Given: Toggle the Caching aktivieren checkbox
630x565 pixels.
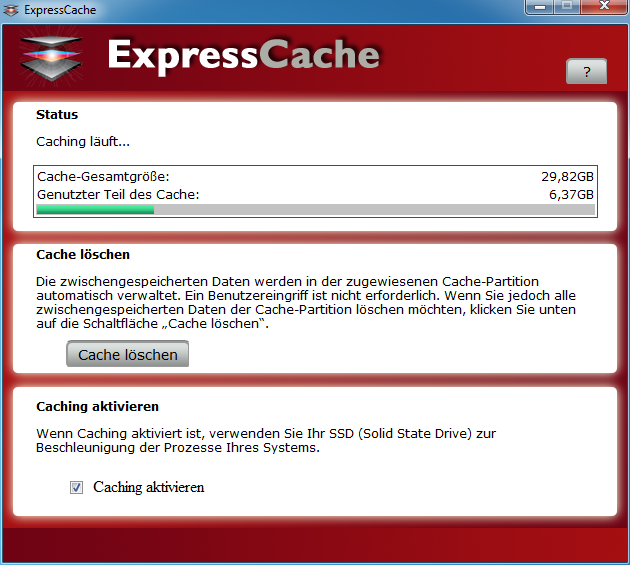Looking at the screenshot, I should pos(76,488).
